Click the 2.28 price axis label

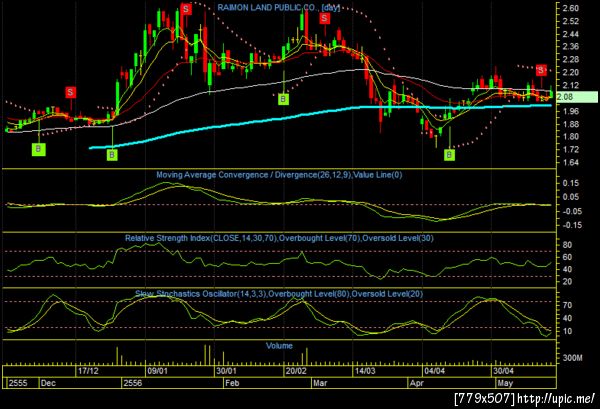click(570, 60)
